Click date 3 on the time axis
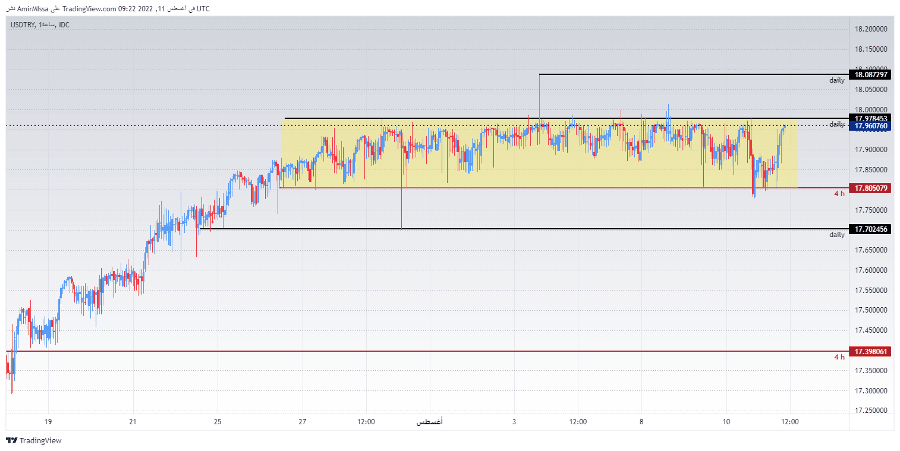 coord(514,422)
